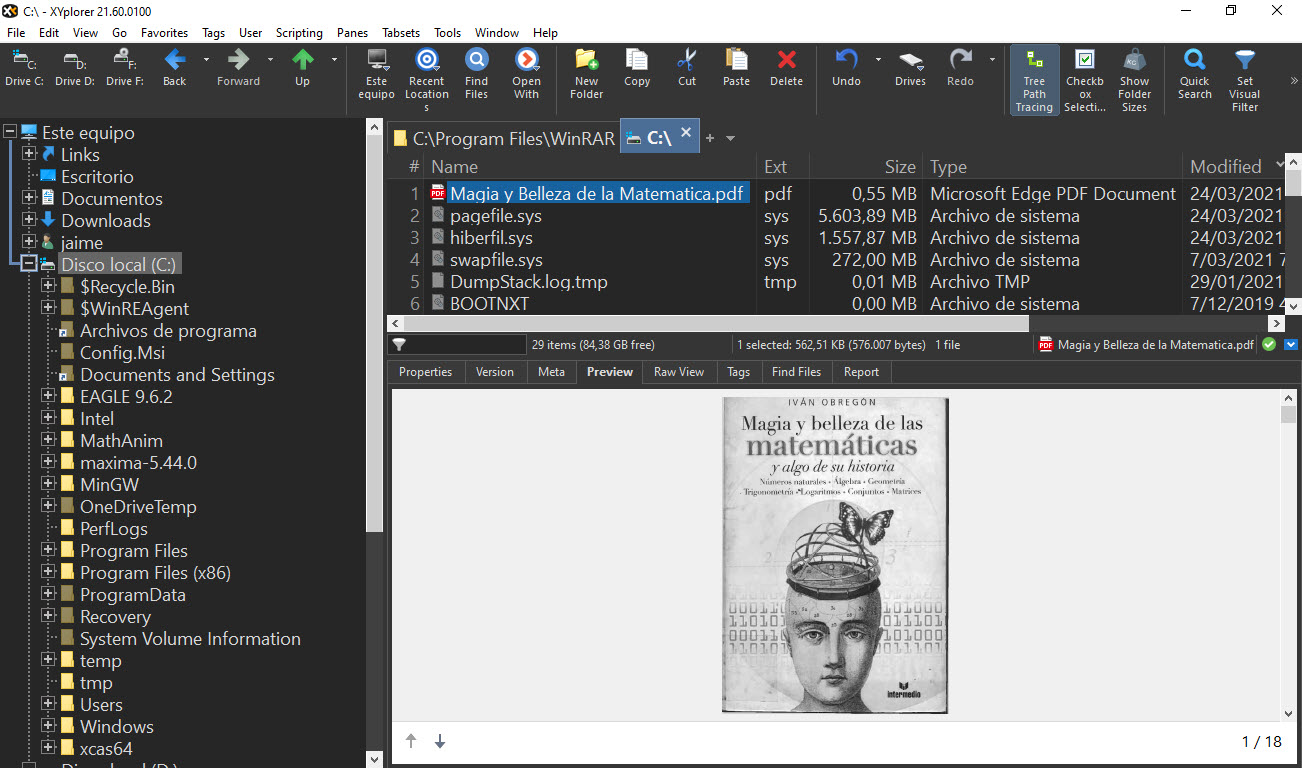Show more toolbar buttons chevron

[1294, 80]
